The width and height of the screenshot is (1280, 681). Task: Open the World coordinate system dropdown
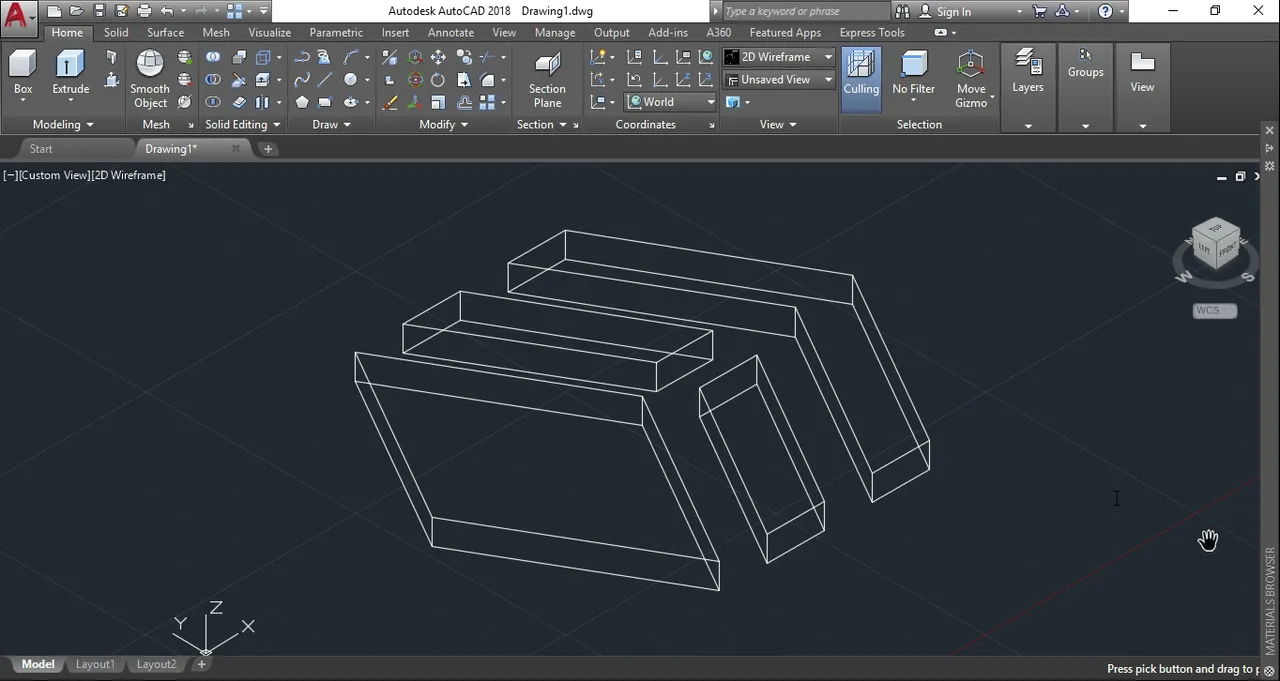click(671, 102)
